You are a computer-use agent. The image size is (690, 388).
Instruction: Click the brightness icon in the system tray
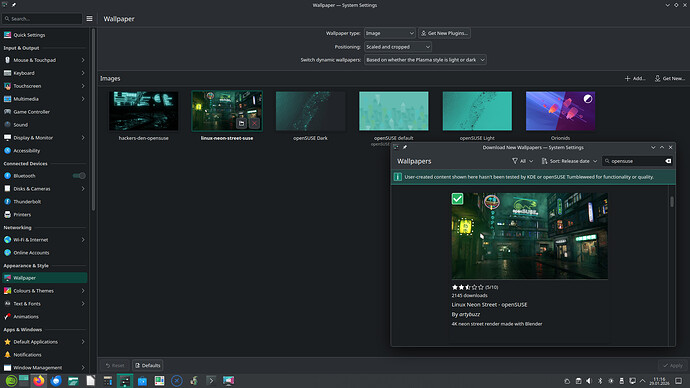tap(611, 381)
